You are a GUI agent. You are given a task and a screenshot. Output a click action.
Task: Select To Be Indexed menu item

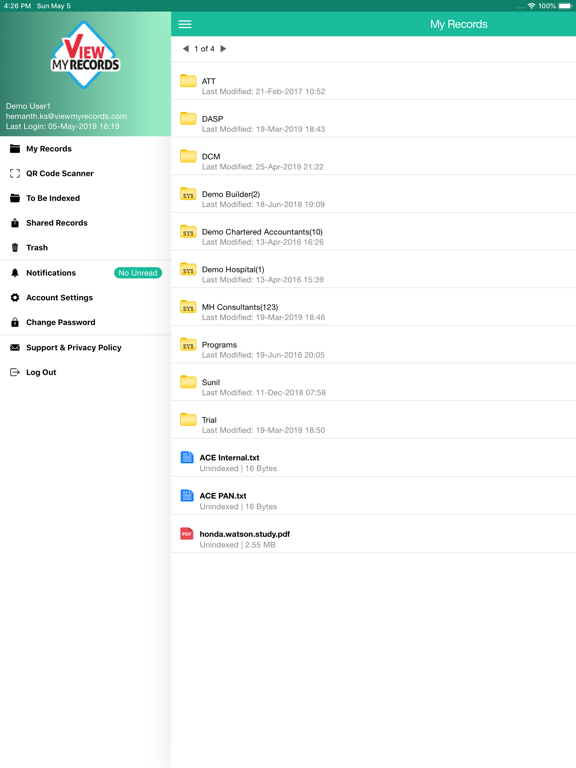click(x=53, y=198)
